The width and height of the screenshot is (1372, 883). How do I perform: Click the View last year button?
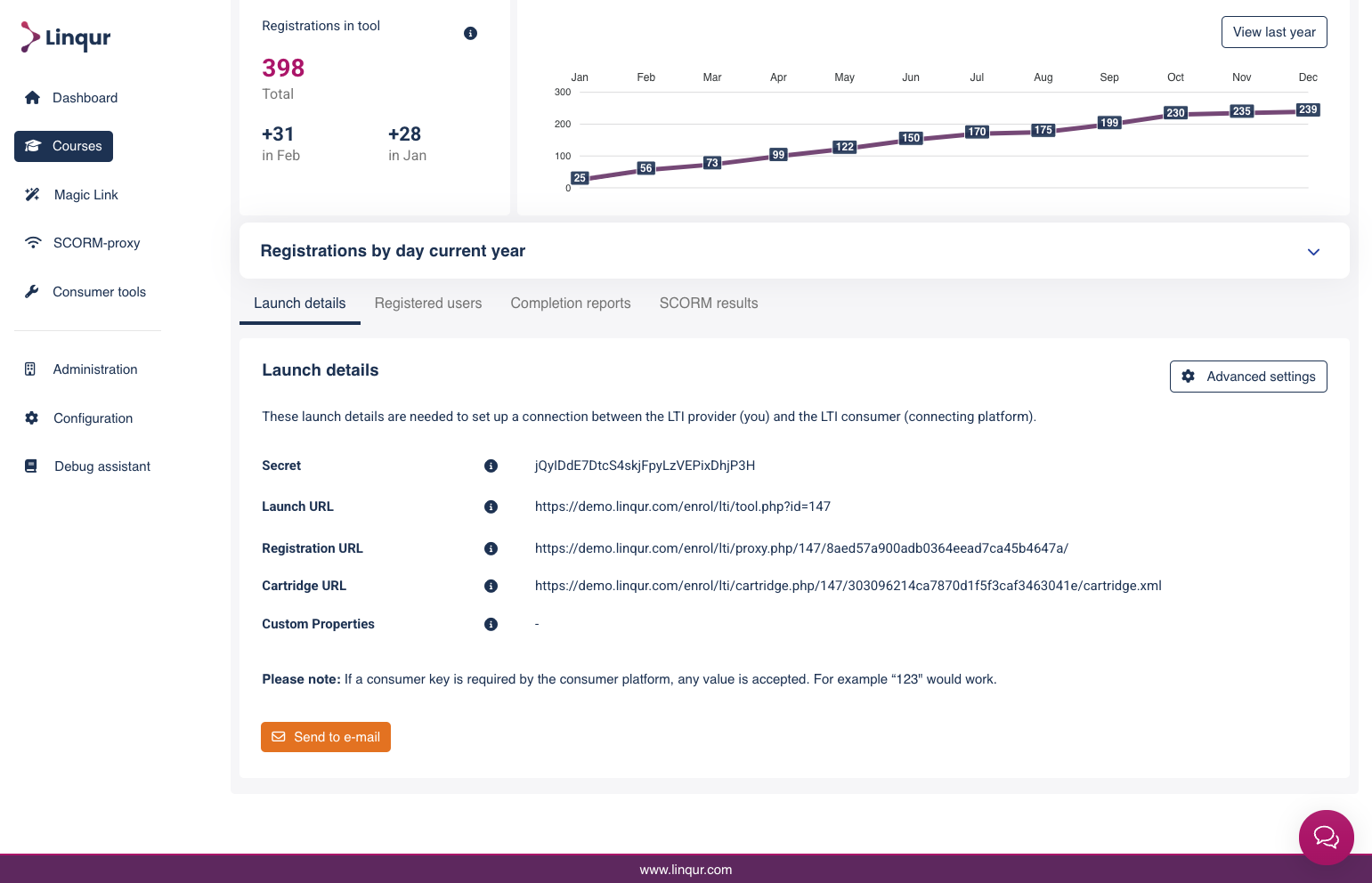click(x=1274, y=32)
